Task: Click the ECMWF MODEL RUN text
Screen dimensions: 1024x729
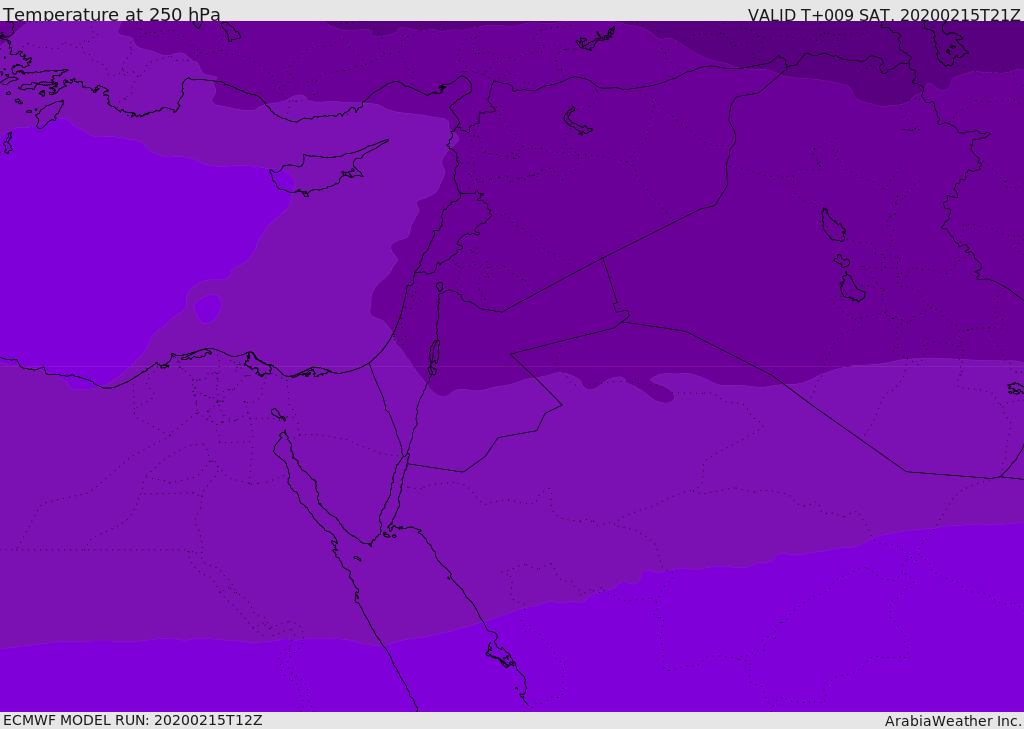Action: [133, 720]
